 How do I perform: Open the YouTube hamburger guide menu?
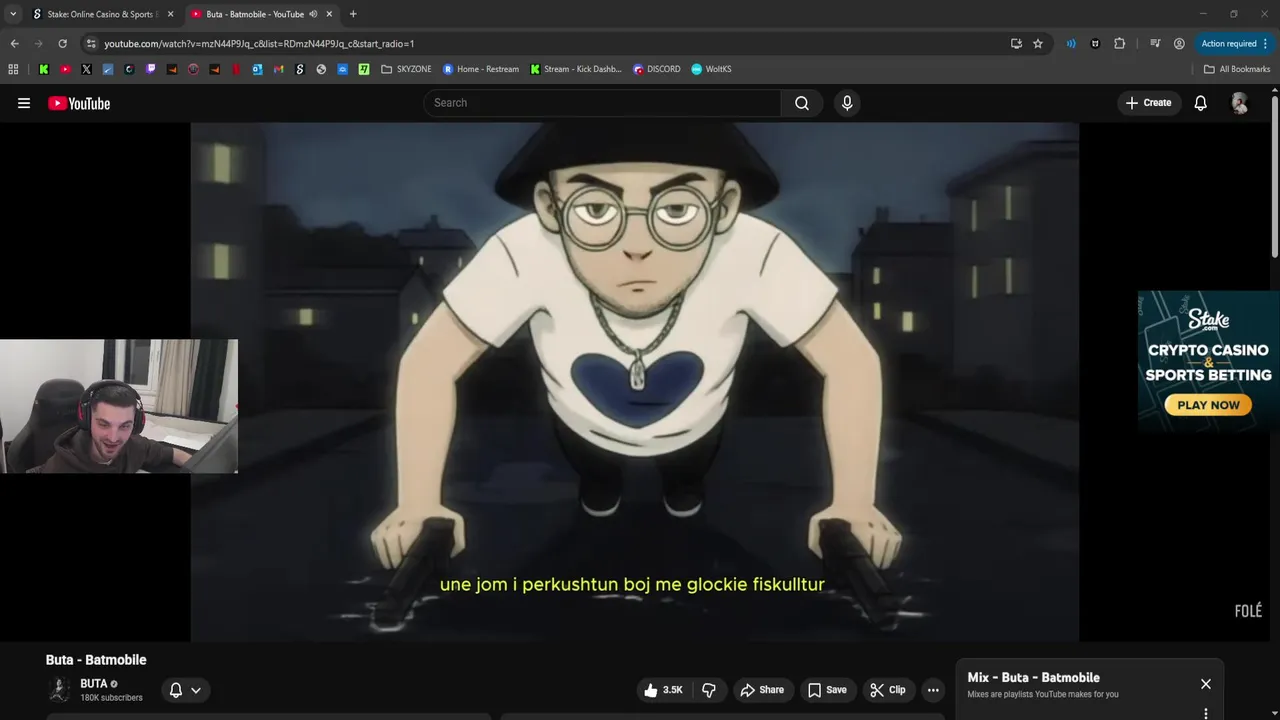point(24,103)
